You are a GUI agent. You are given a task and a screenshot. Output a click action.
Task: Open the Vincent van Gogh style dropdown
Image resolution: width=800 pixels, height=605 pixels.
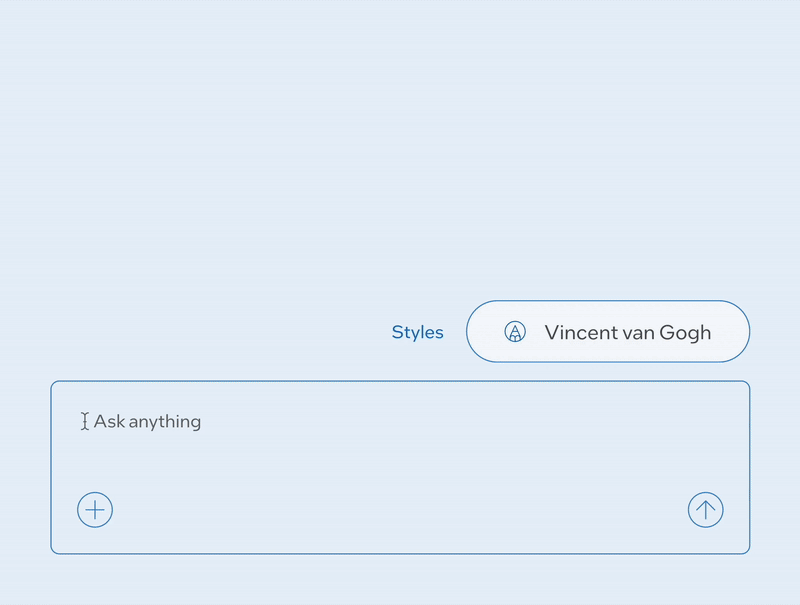pyautogui.click(x=608, y=331)
